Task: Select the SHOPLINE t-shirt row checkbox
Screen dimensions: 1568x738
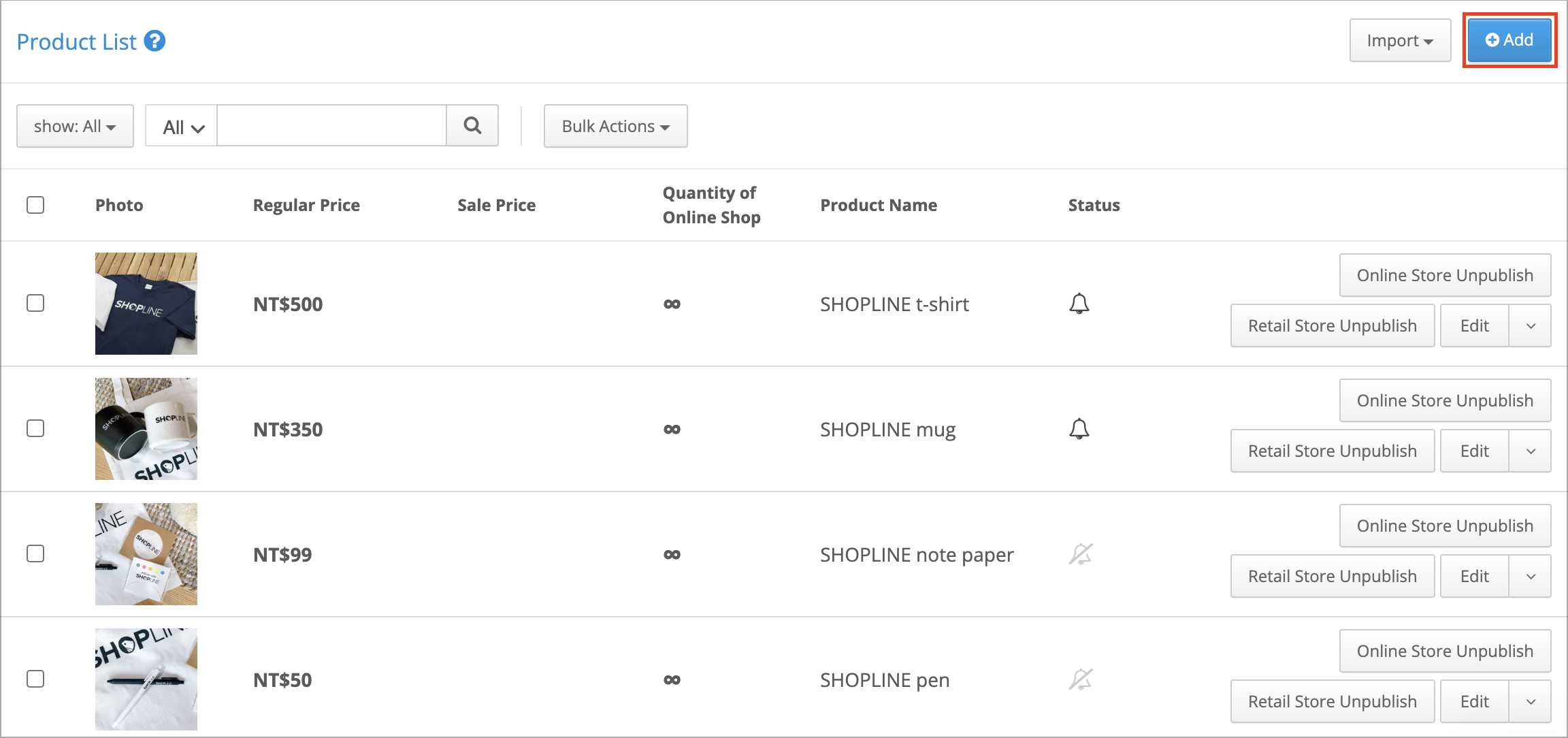Action: pyautogui.click(x=35, y=303)
